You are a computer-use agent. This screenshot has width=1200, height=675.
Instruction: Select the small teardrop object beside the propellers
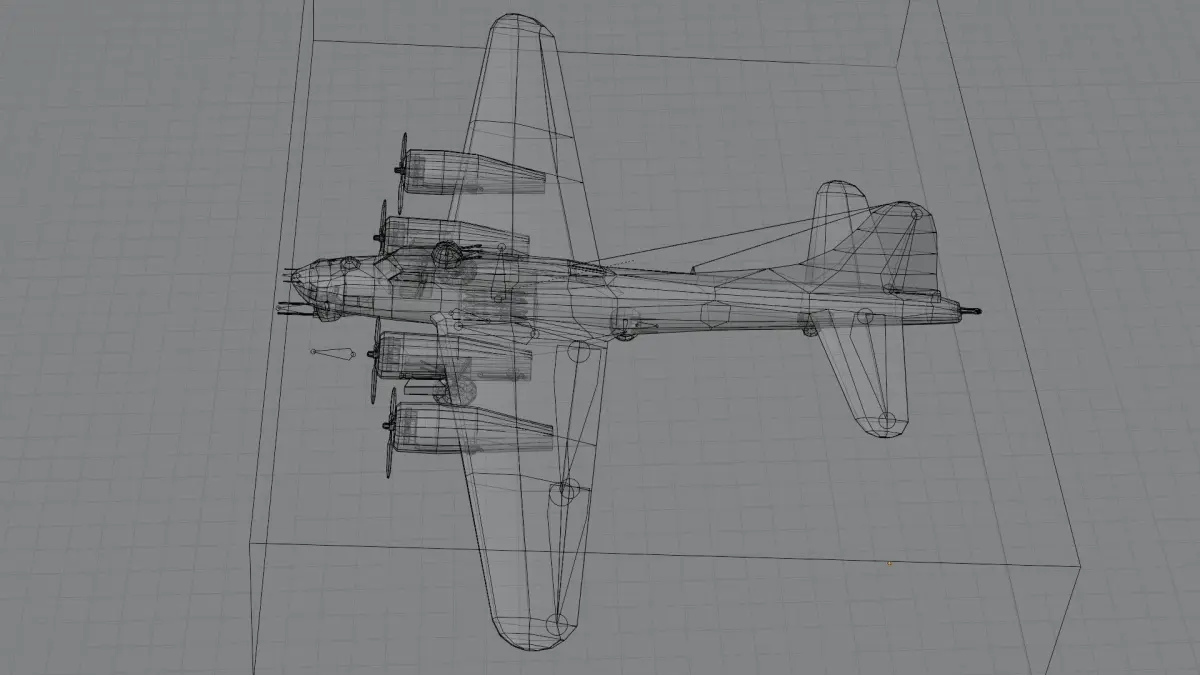(333, 351)
